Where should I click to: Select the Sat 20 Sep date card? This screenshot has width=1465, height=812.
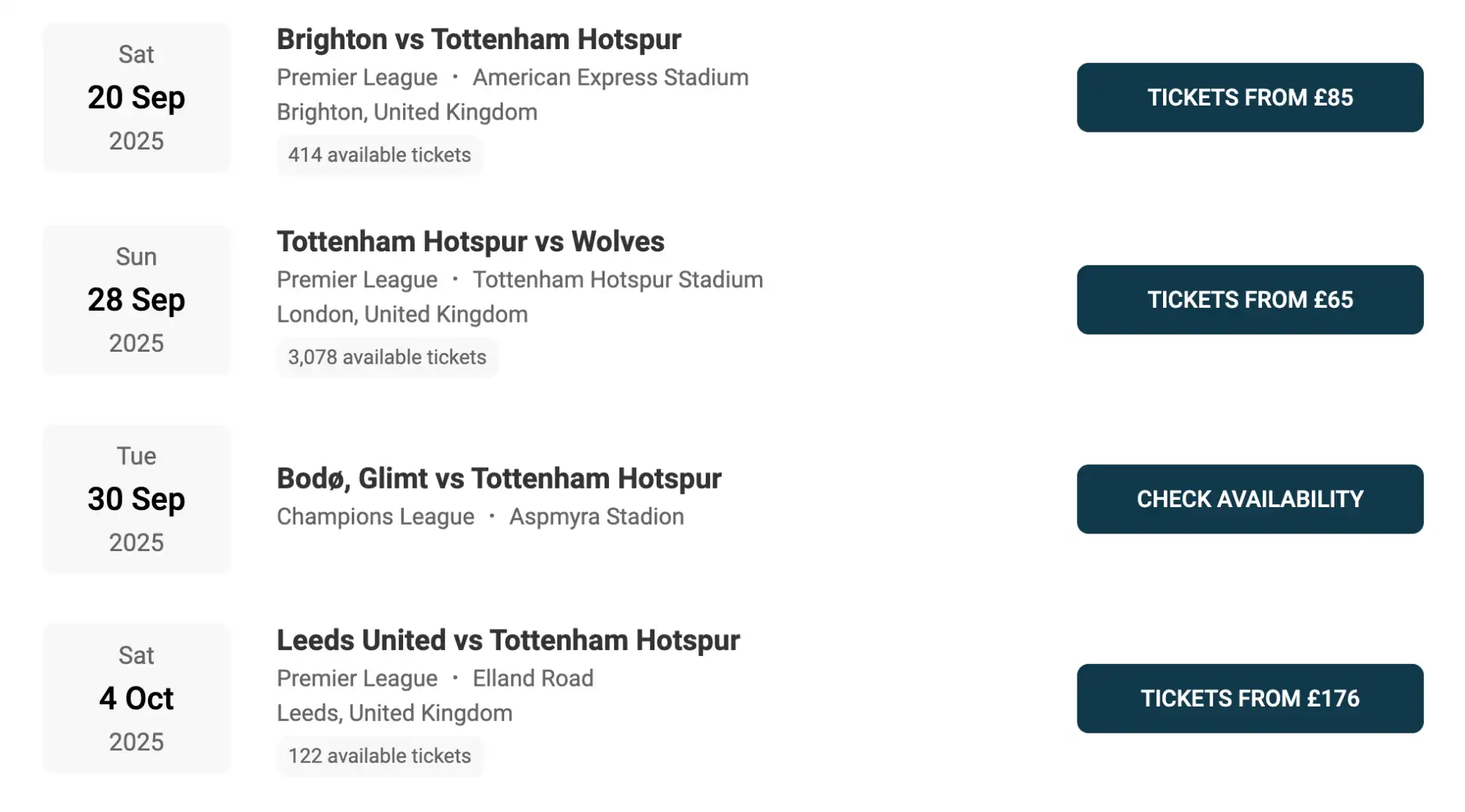[136, 97]
